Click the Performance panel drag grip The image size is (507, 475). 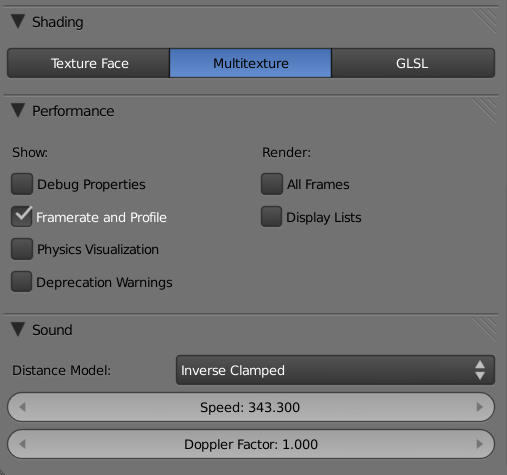[485, 110]
